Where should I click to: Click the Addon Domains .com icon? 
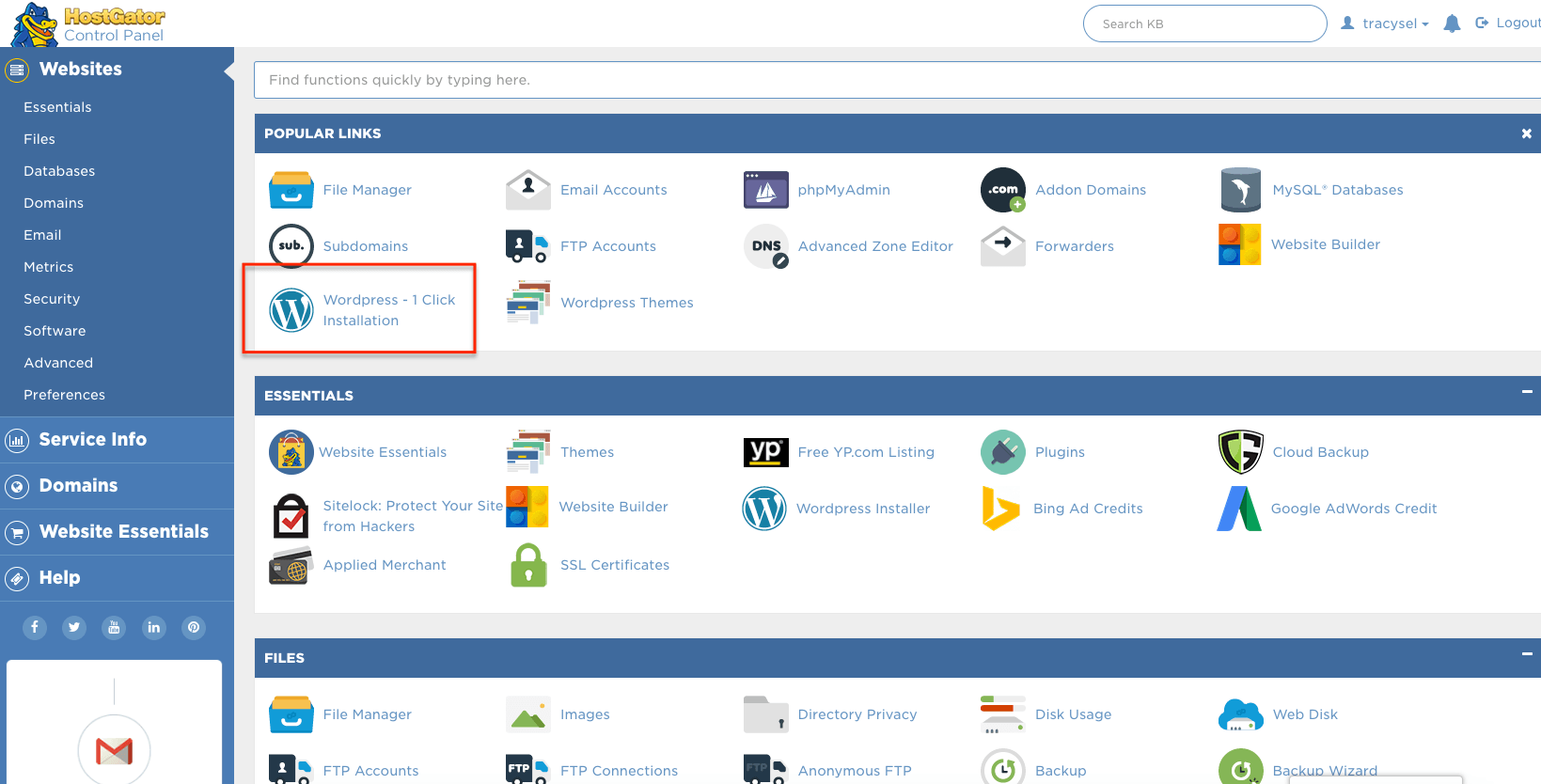1003,190
